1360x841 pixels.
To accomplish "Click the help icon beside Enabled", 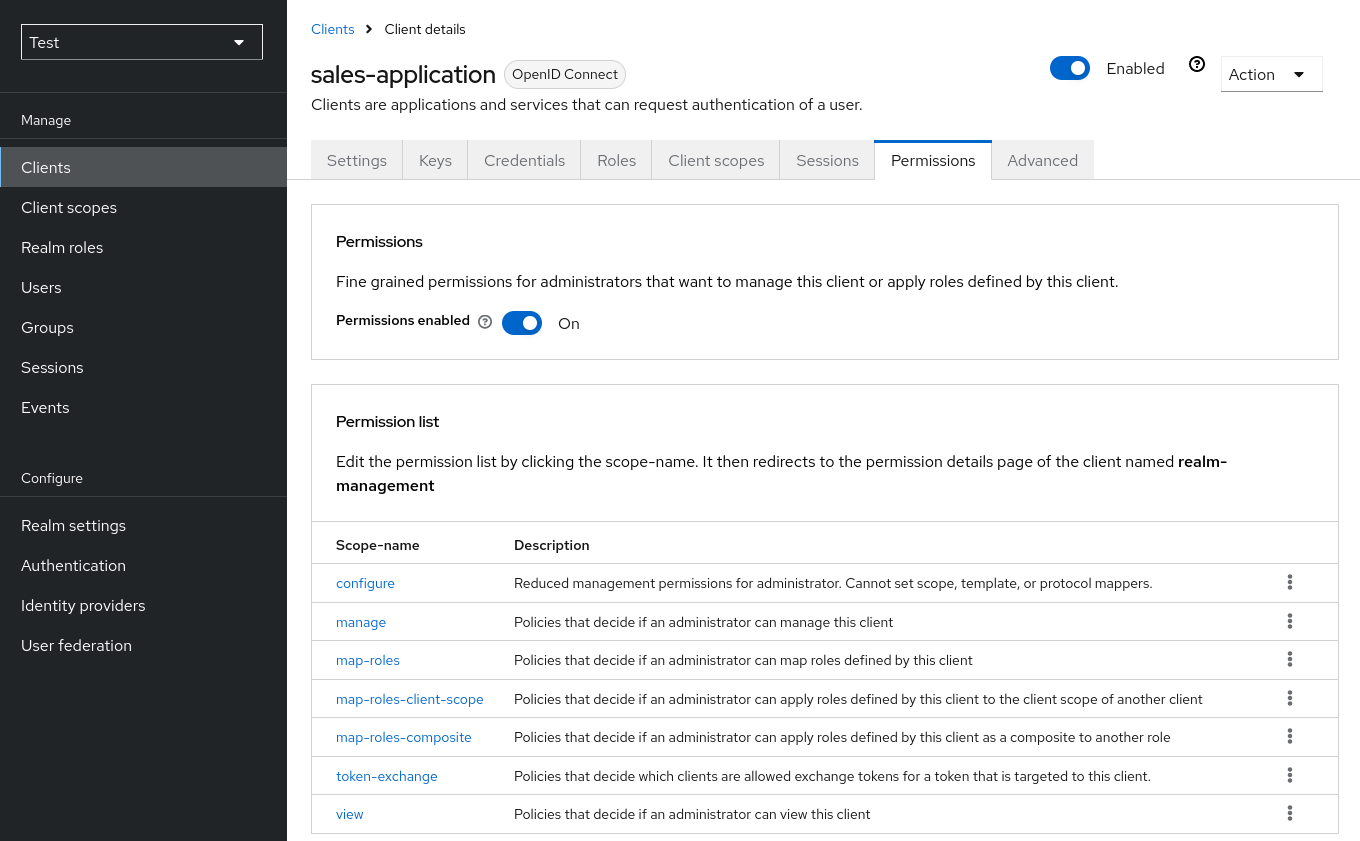I will click(1197, 64).
